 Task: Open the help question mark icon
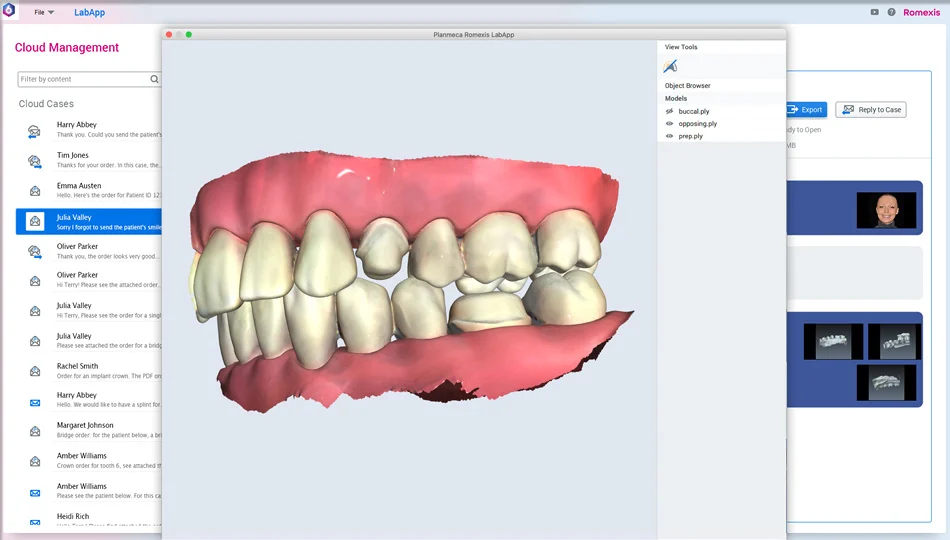891,12
